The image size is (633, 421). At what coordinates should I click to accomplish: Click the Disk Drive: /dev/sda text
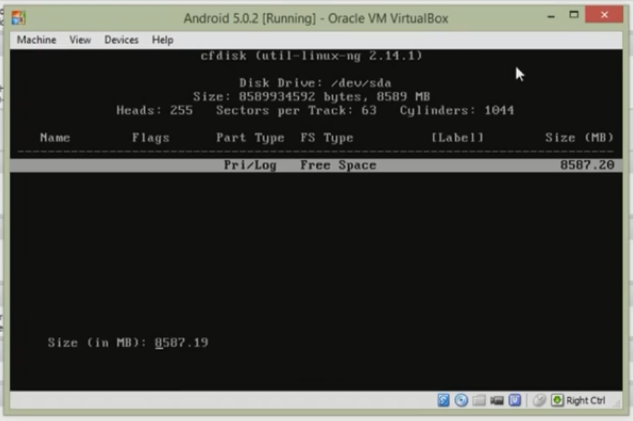pyautogui.click(x=315, y=83)
